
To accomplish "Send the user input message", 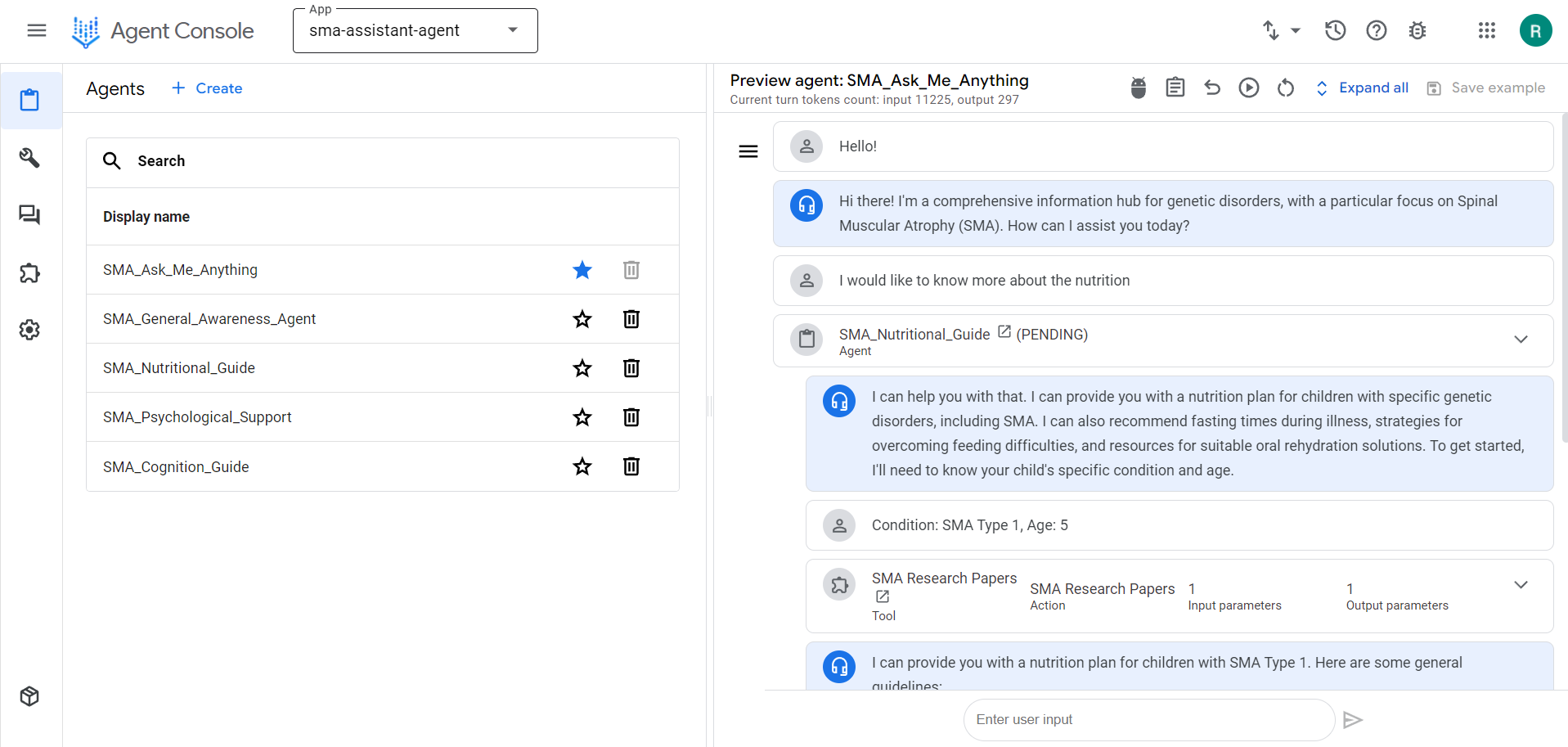I will [1353, 720].
